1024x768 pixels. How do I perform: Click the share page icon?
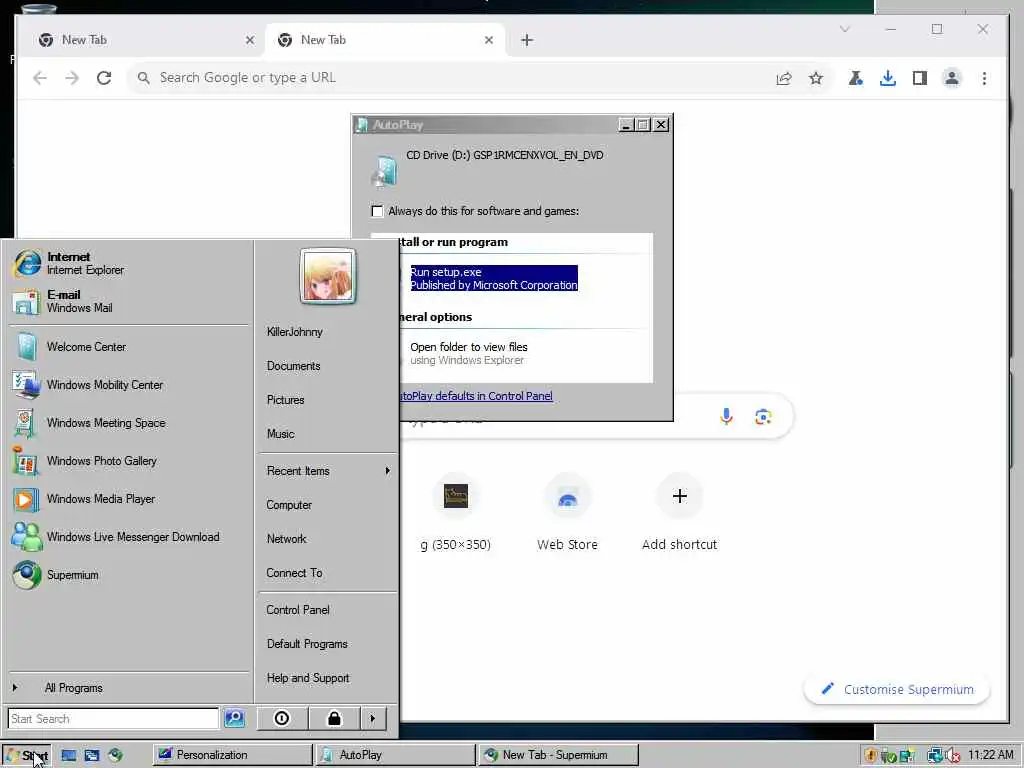(784, 78)
